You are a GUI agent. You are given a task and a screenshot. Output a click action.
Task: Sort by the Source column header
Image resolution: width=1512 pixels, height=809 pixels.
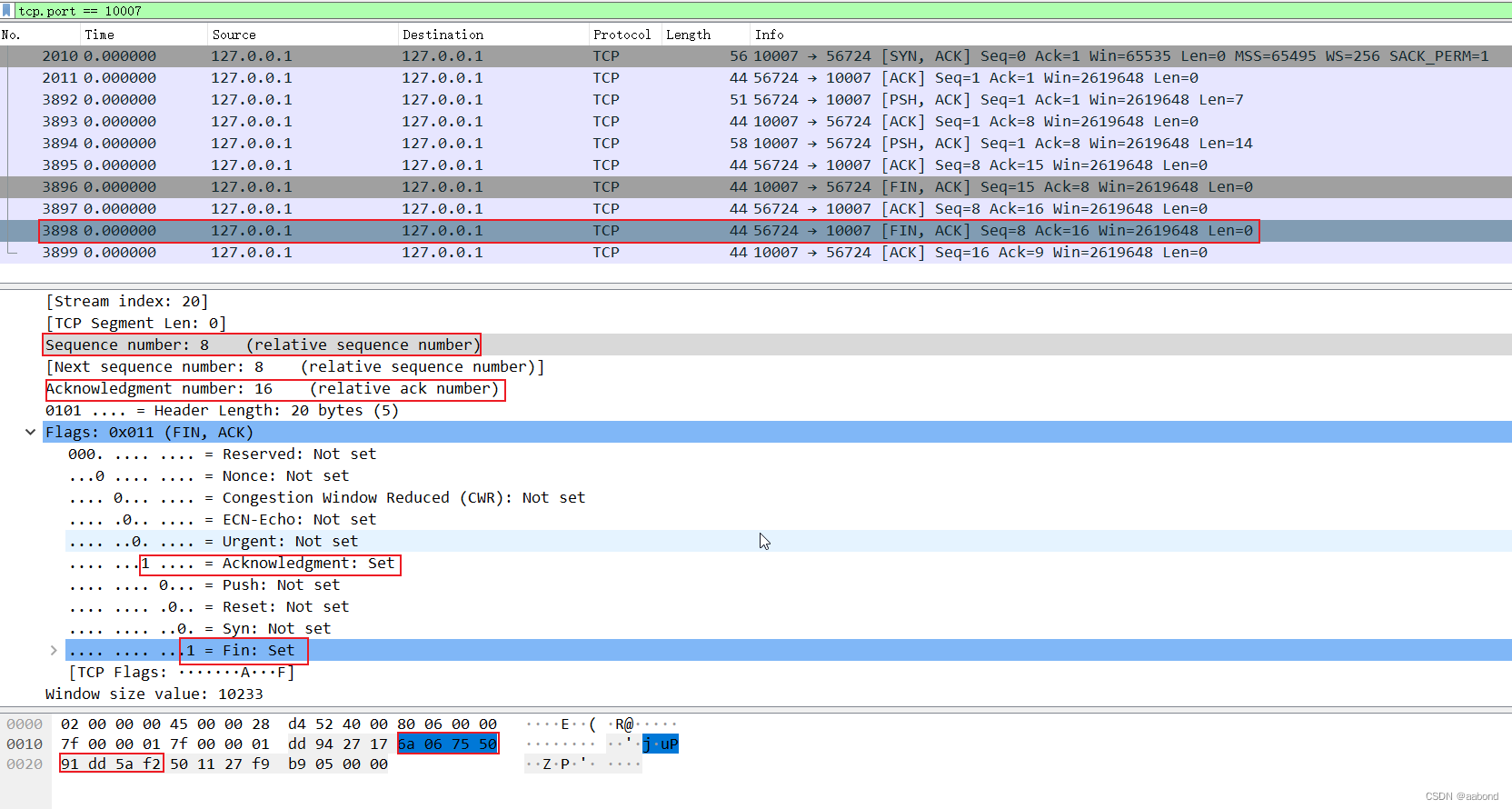(303, 35)
